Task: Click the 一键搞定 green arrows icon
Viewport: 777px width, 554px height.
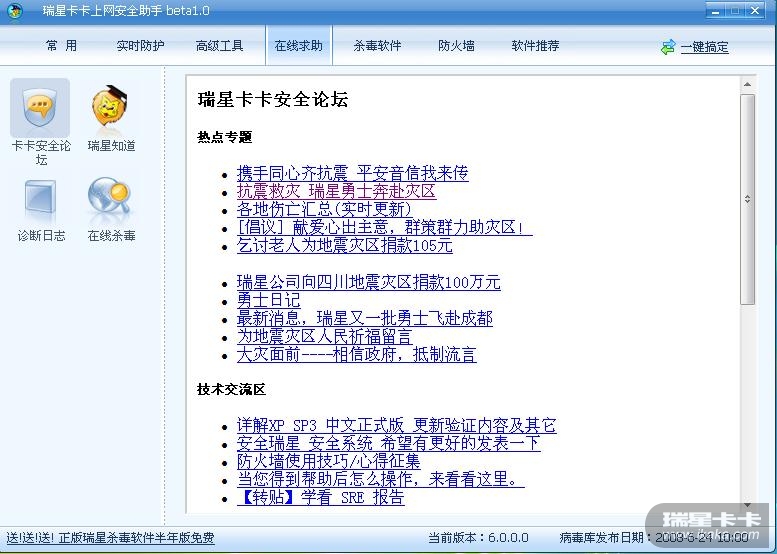Action: coord(668,47)
